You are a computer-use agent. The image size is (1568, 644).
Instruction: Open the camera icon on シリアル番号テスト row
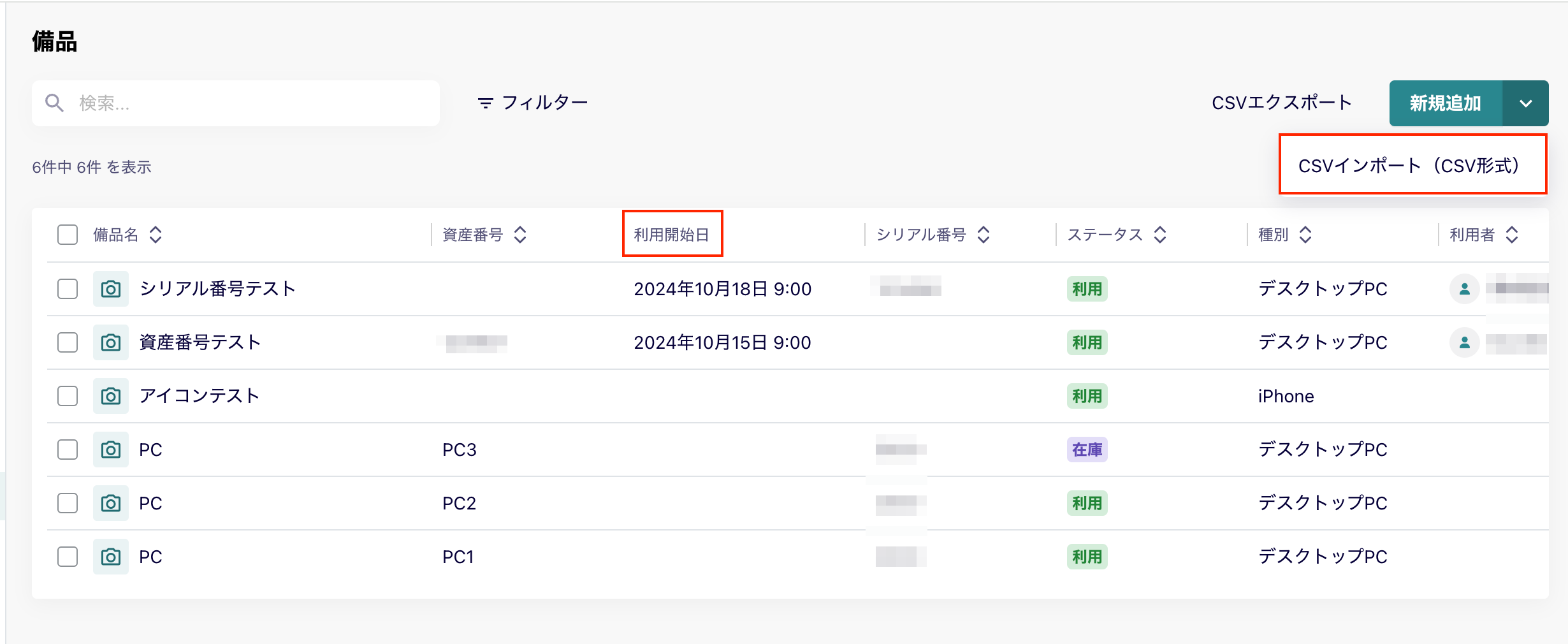(x=110, y=289)
